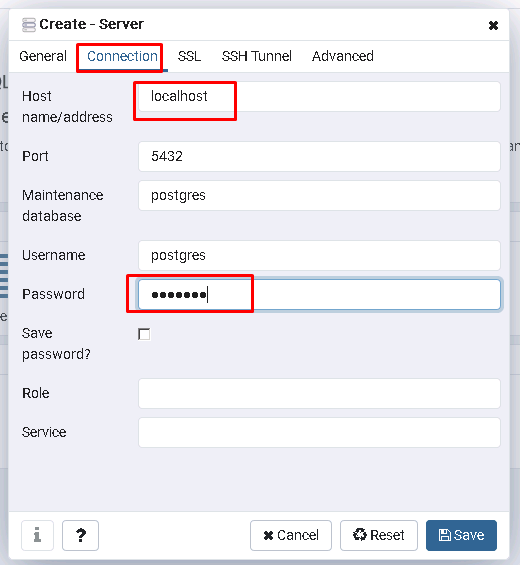Click the Reset button
This screenshot has height=565, width=520.
379,535
